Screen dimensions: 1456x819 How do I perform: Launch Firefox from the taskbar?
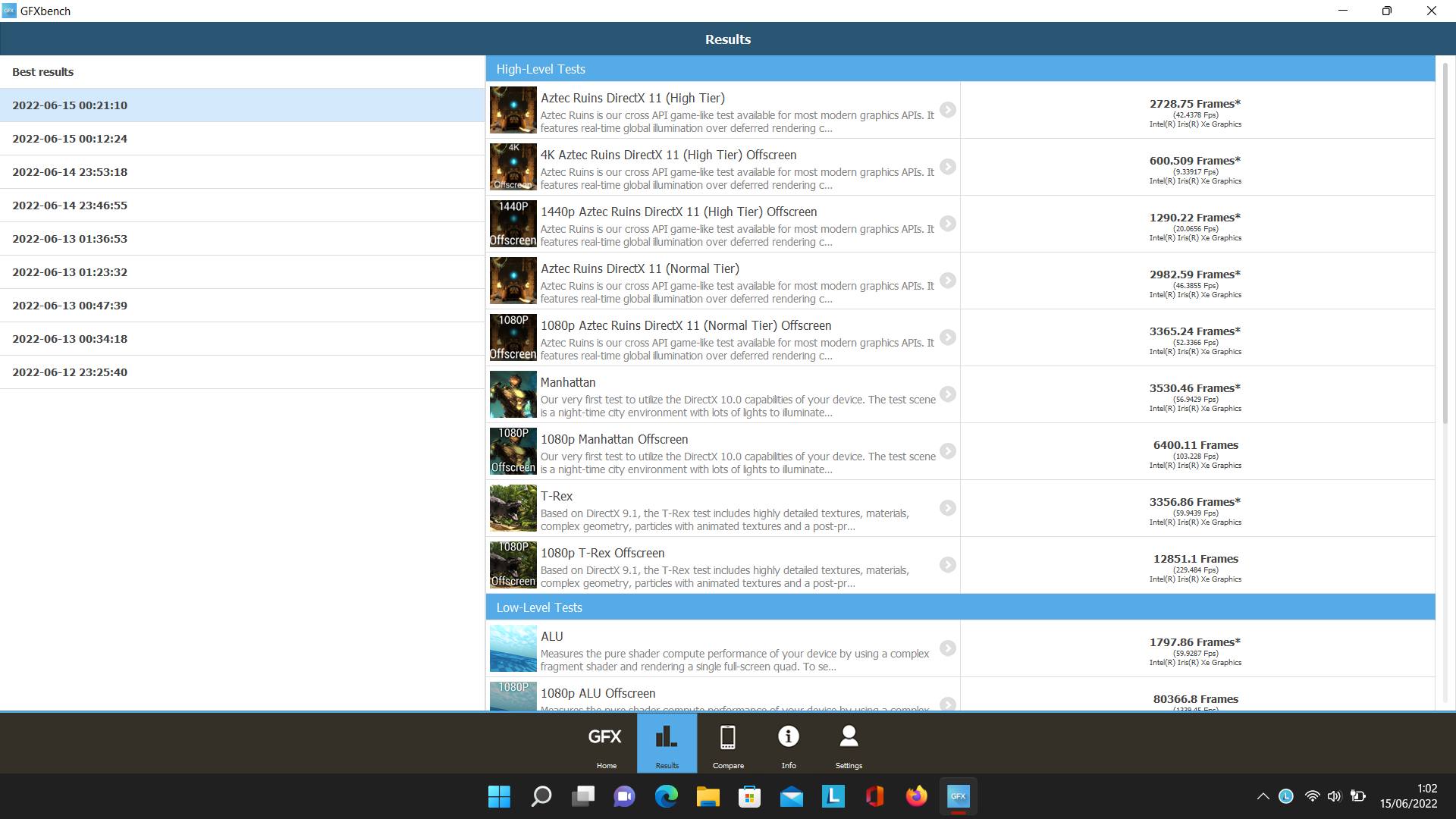click(x=916, y=796)
